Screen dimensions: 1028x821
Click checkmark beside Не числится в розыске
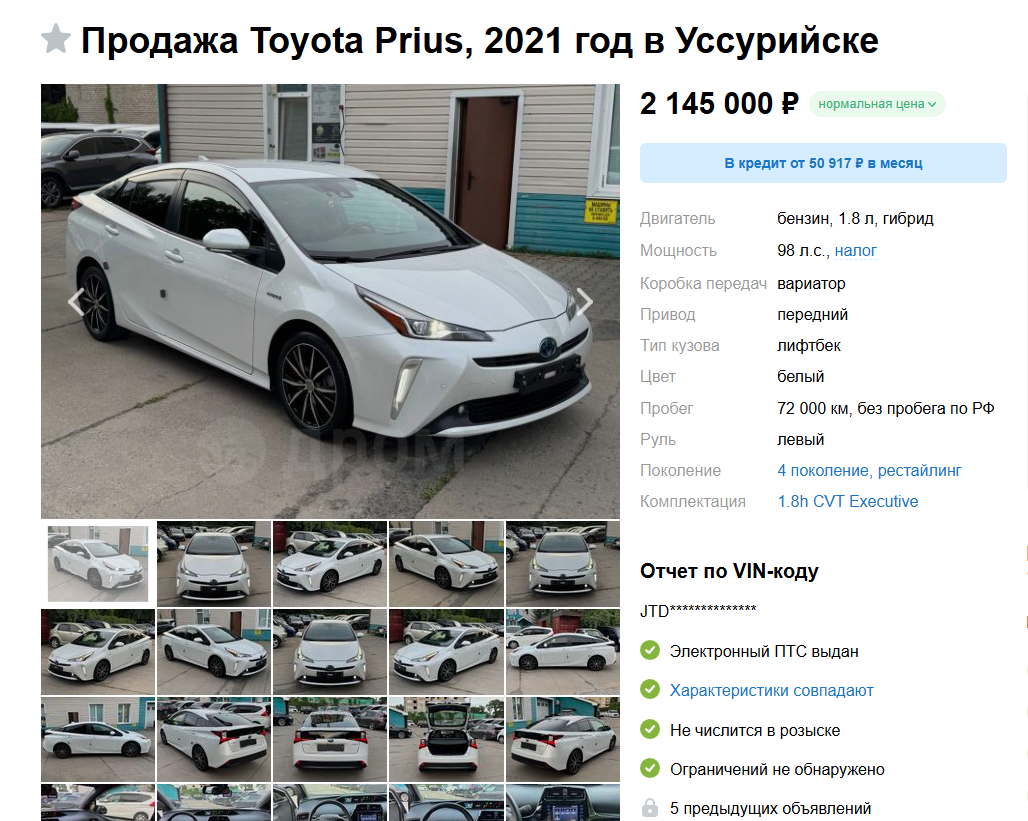650,729
